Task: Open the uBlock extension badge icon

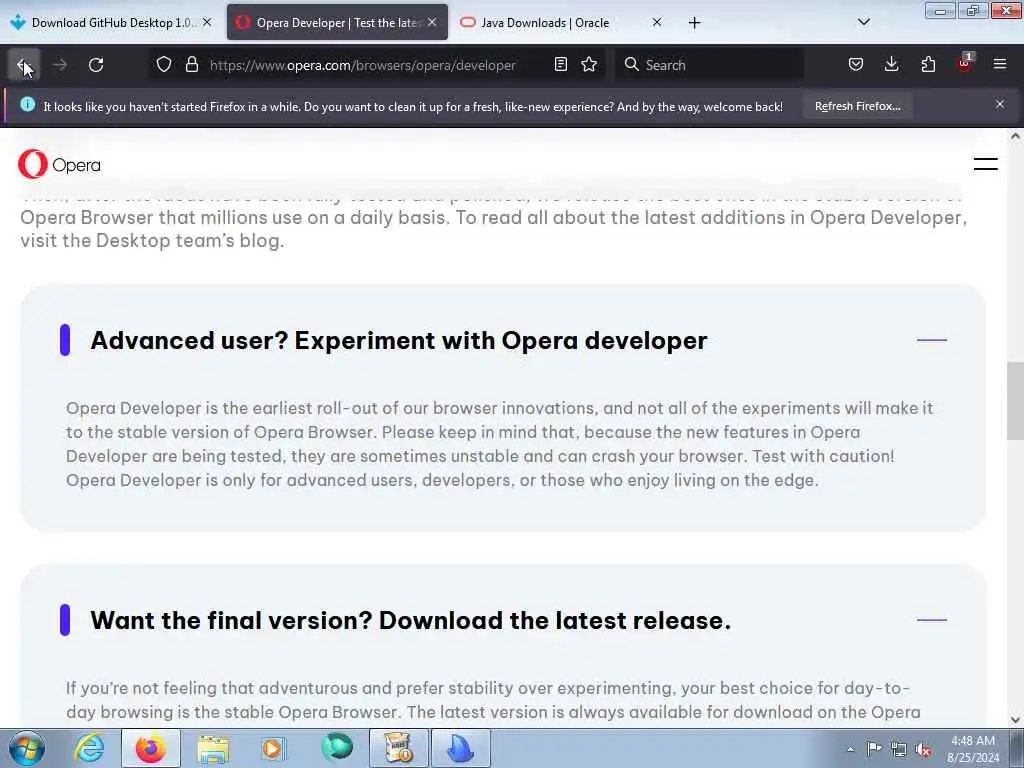Action: [965, 63]
